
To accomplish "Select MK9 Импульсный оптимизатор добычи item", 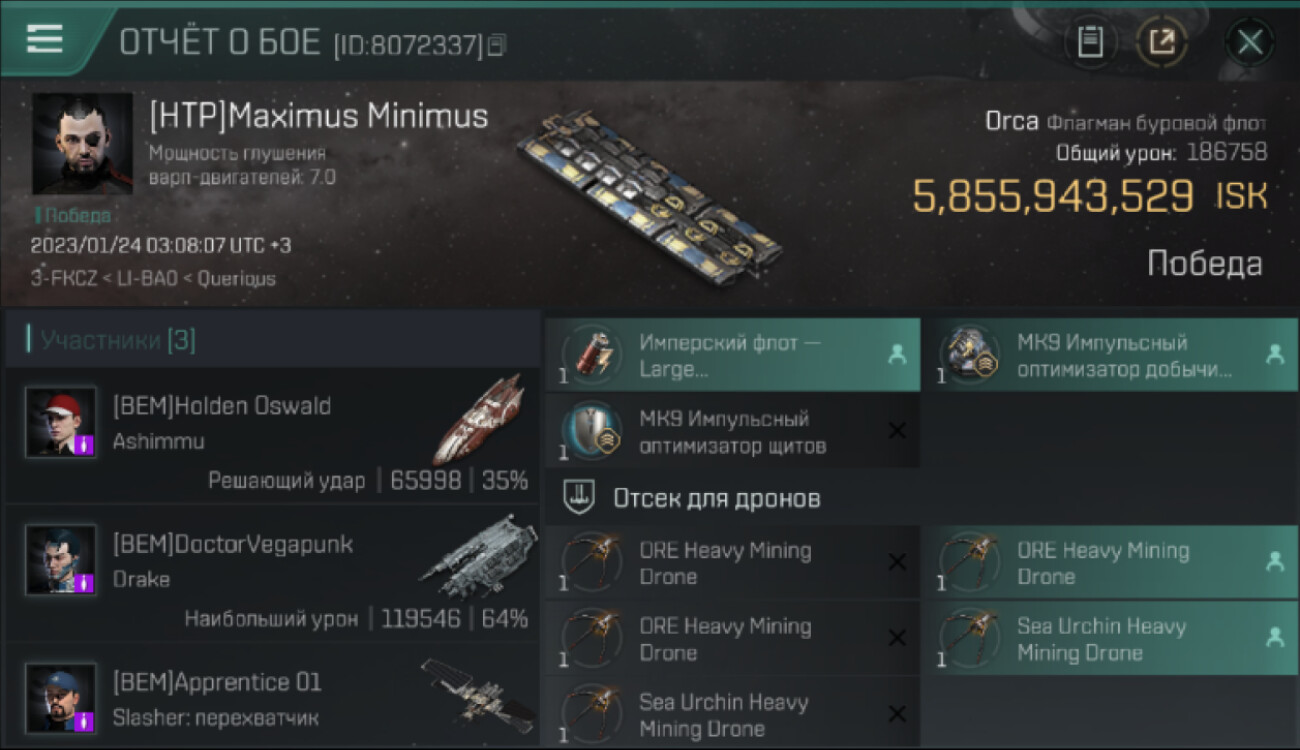I will (1110, 355).
